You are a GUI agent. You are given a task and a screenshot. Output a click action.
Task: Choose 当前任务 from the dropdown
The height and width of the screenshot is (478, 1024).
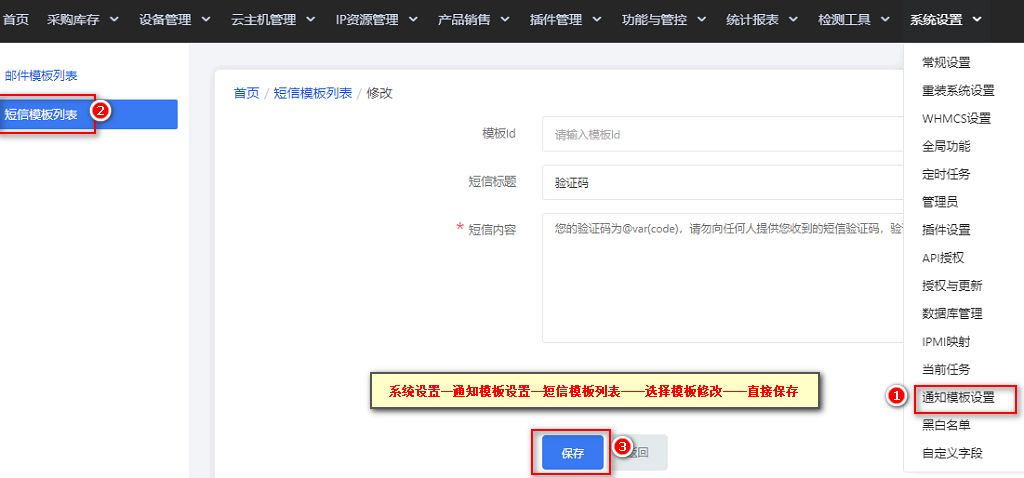pyautogui.click(x=946, y=369)
